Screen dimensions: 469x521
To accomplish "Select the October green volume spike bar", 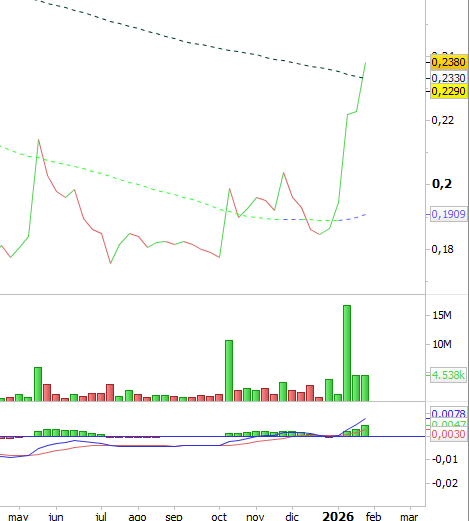I will click(229, 371).
